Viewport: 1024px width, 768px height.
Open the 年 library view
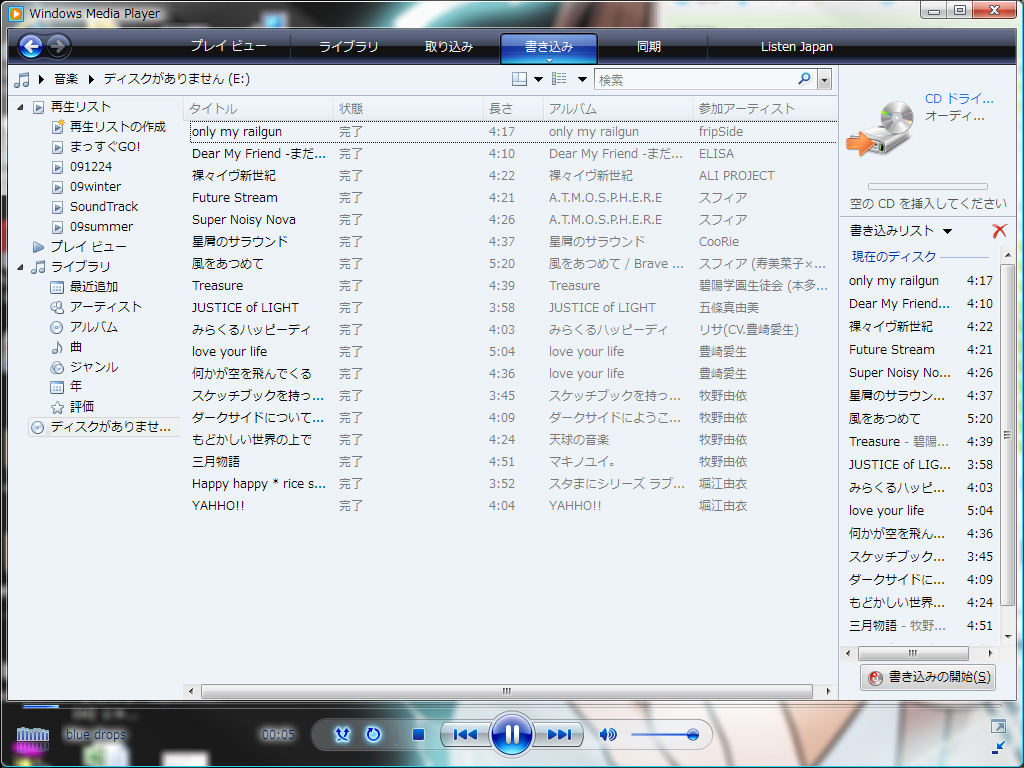point(76,387)
